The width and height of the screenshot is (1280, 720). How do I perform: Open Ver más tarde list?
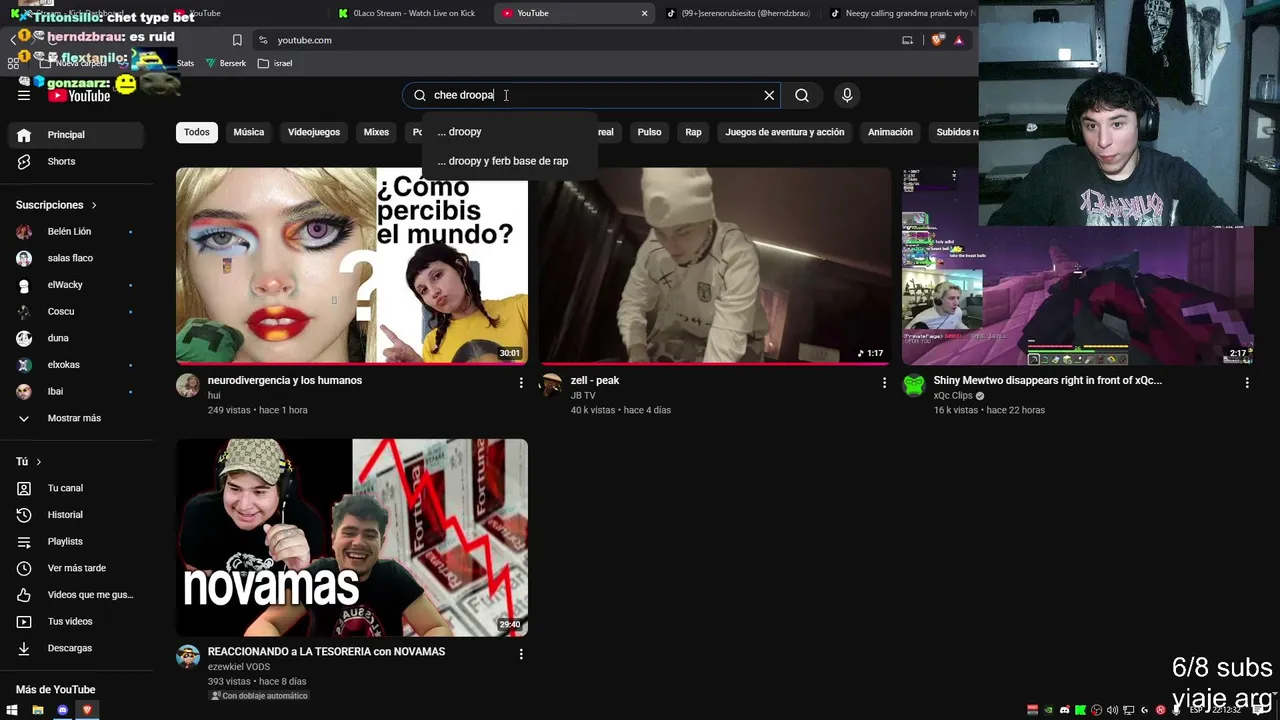tap(76, 568)
